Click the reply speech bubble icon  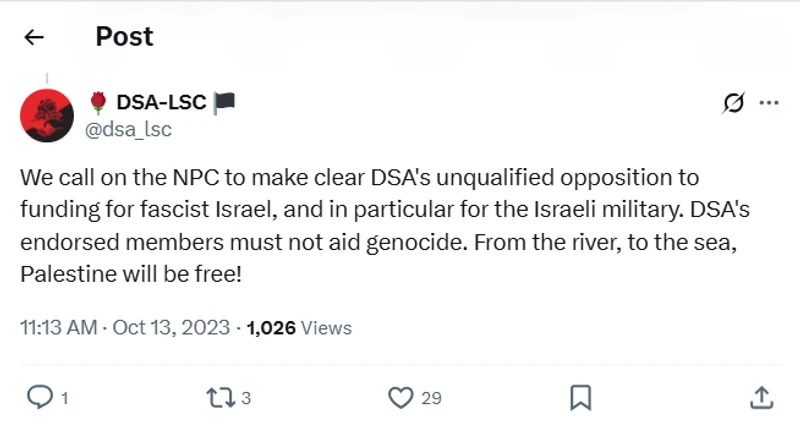39,397
